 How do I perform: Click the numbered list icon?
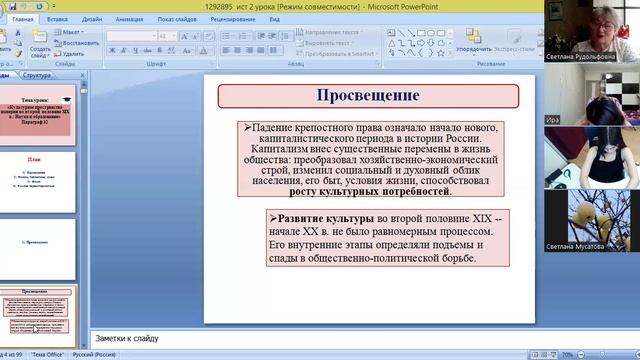click(x=243, y=36)
